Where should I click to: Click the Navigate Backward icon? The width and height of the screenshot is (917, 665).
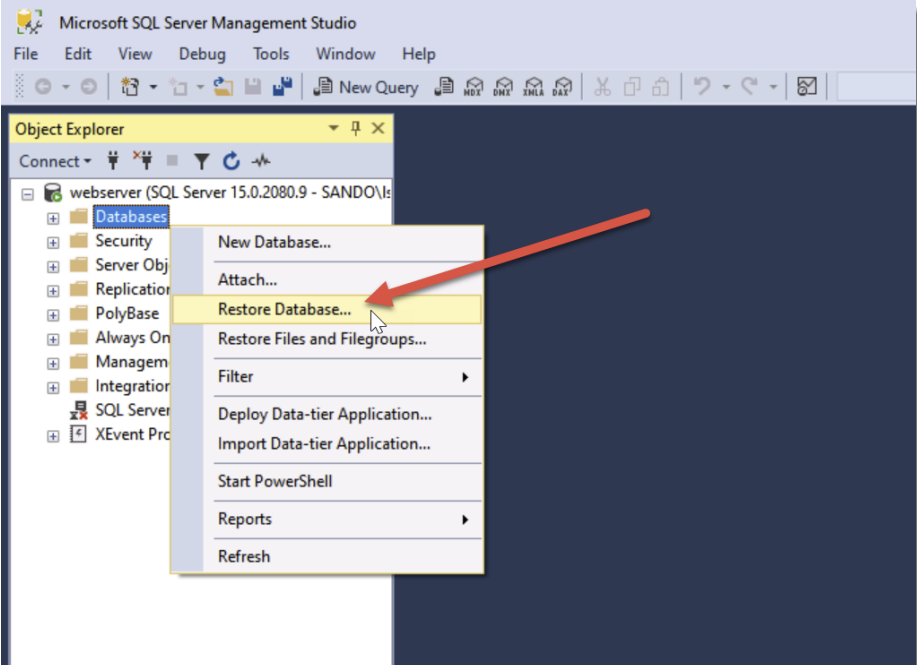pos(43,87)
